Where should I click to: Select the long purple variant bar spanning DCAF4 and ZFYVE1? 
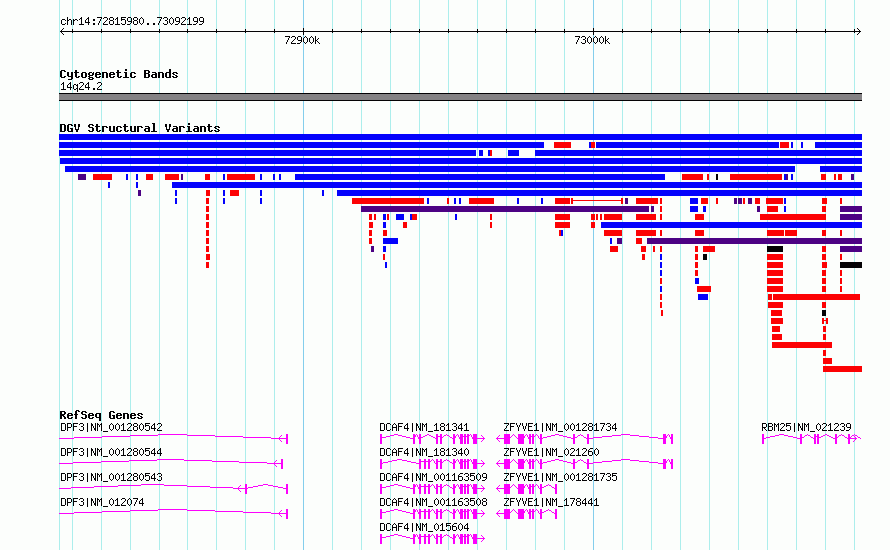click(505, 209)
